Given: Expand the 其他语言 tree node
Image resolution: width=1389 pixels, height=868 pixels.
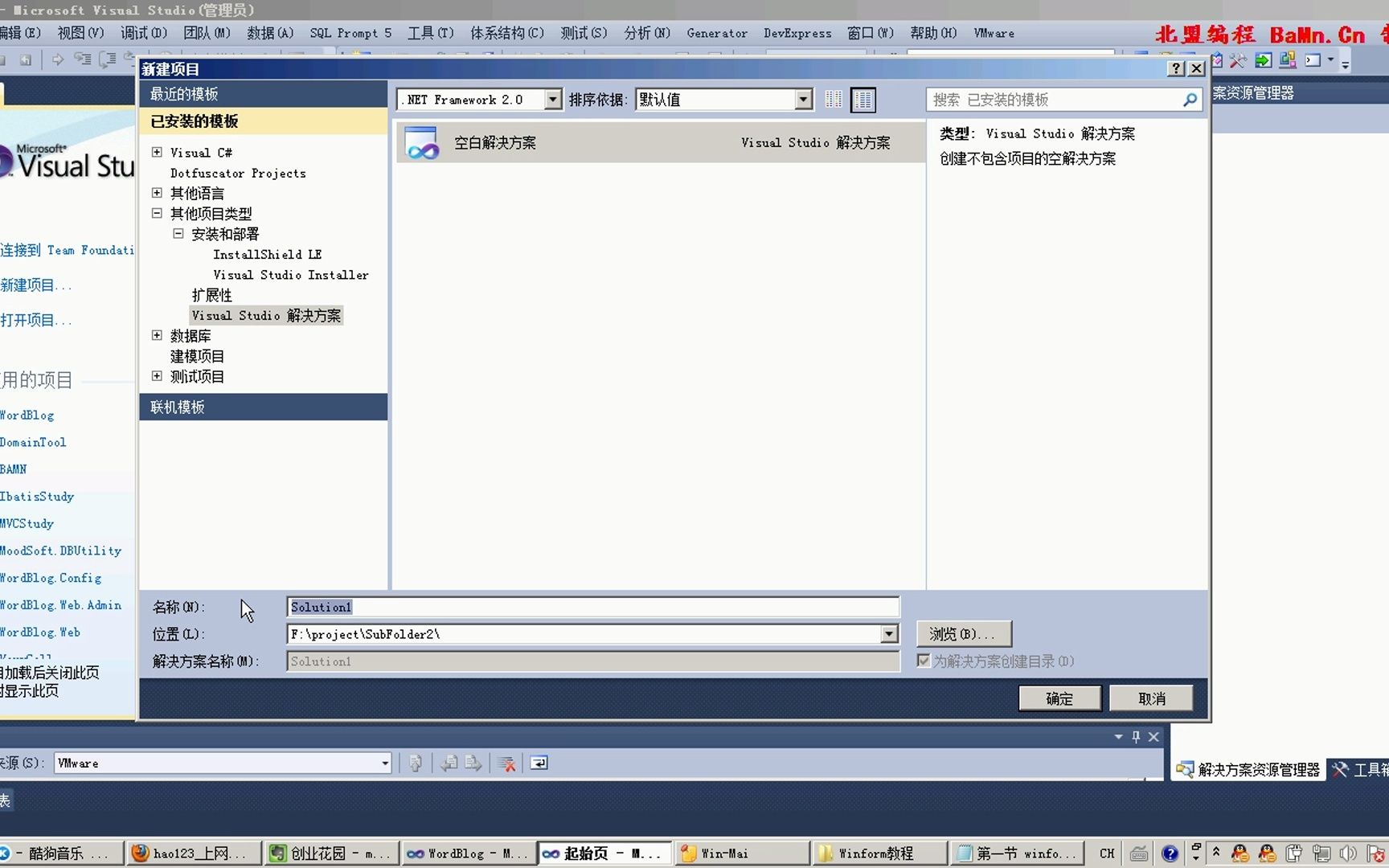Looking at the screenshot, I should pos(157,193).
